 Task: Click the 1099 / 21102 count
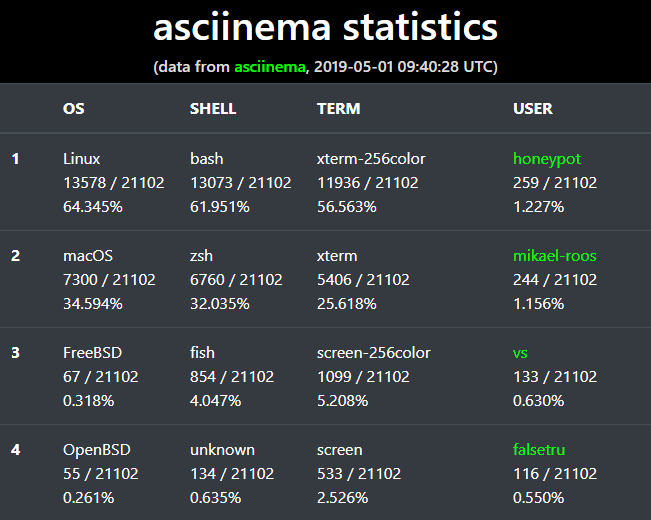pyautogui.click(x=363, y=377)
